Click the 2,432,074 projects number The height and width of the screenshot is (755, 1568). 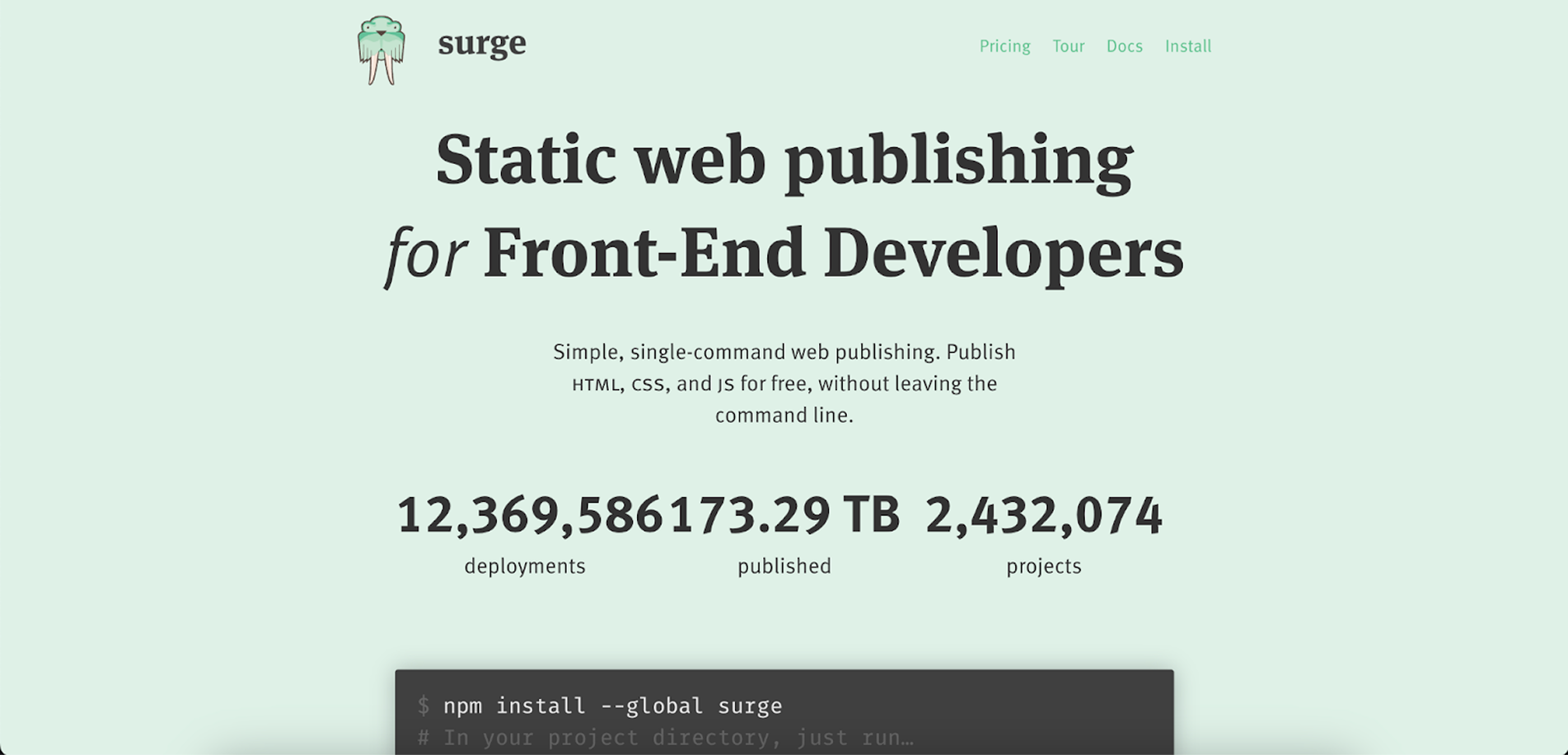[x=1044, y=515]
